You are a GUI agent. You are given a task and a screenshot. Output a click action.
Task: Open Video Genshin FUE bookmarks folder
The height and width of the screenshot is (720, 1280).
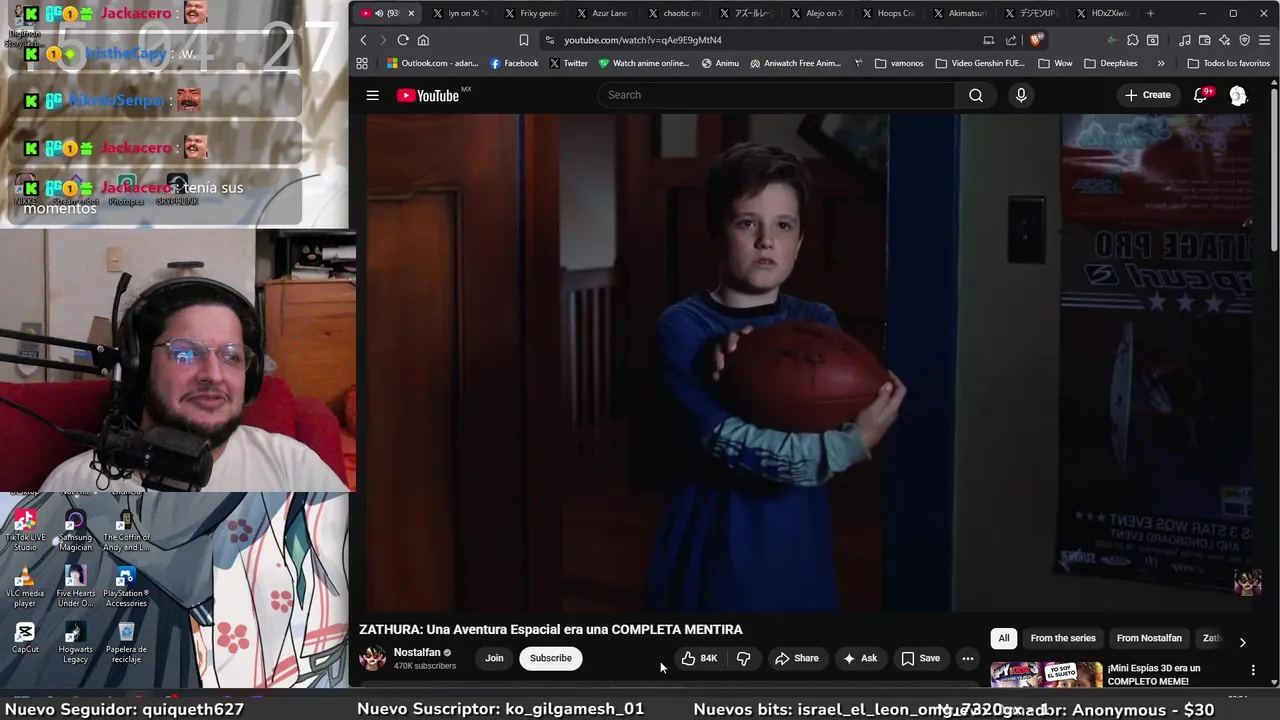click(x=980, y=63)
